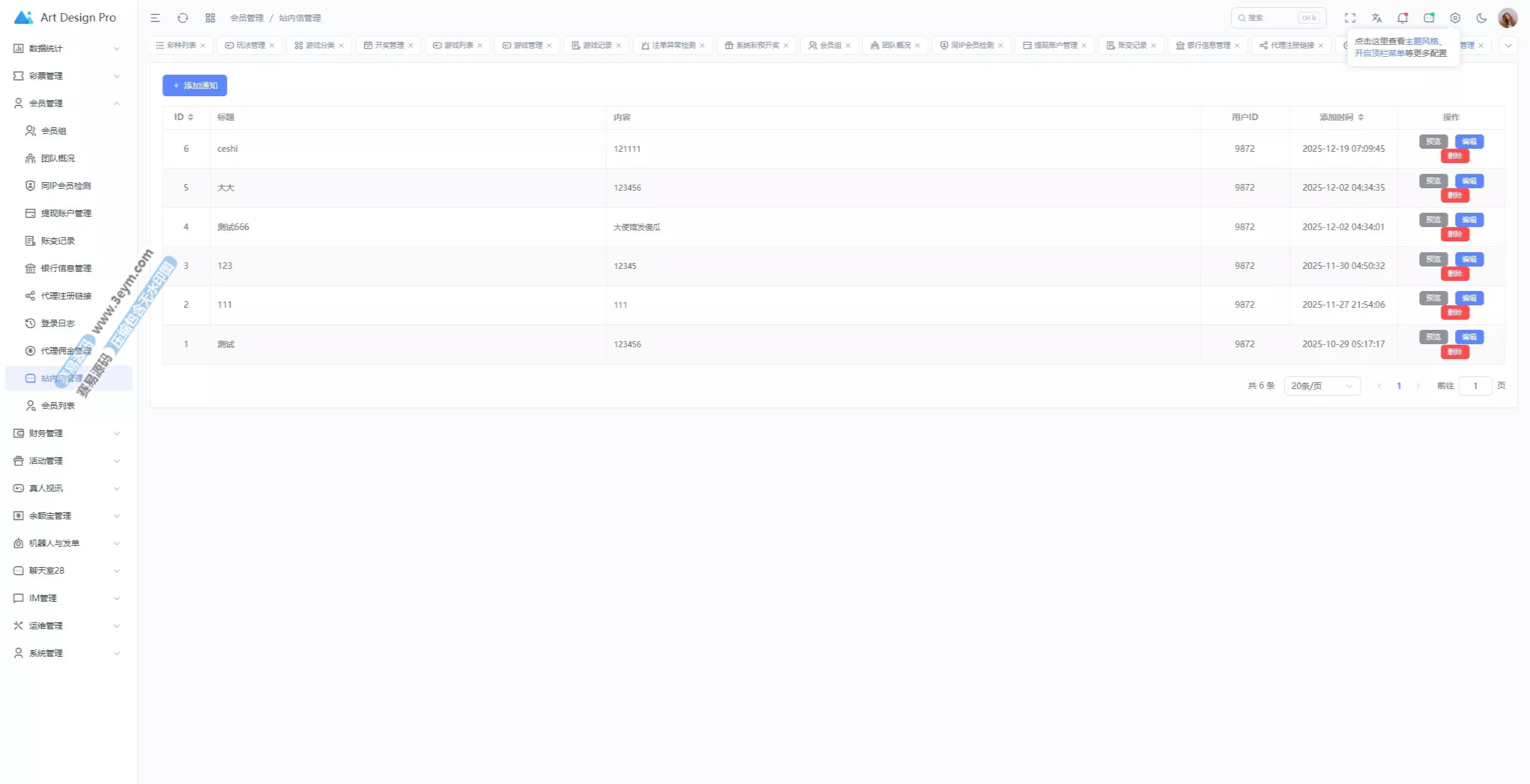Screen dimensions: 1530x784
Task: Enter fullscreen mode via icon
Action: click(x=1350, y=18)
